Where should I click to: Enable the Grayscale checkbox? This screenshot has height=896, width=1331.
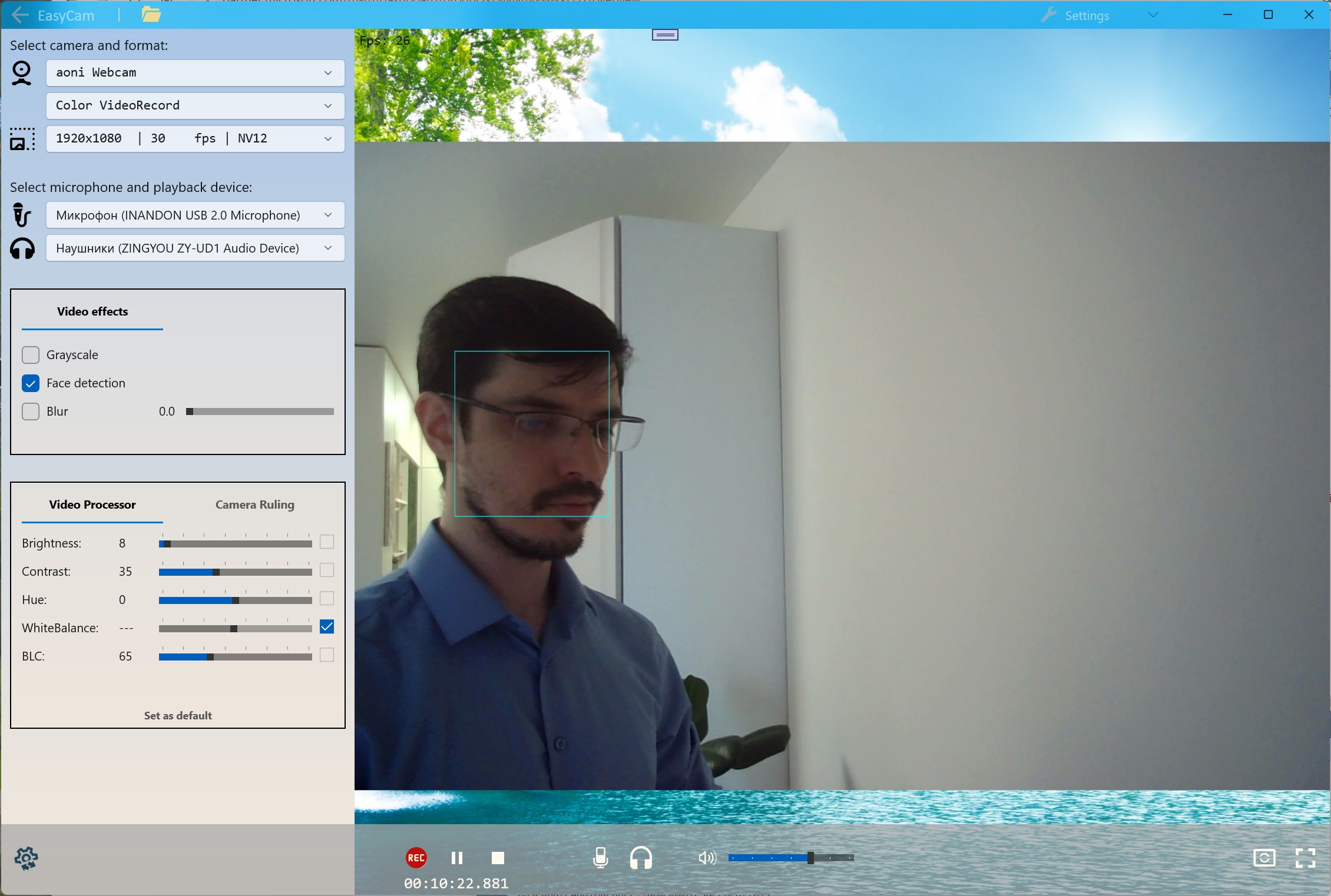[31, 355]
